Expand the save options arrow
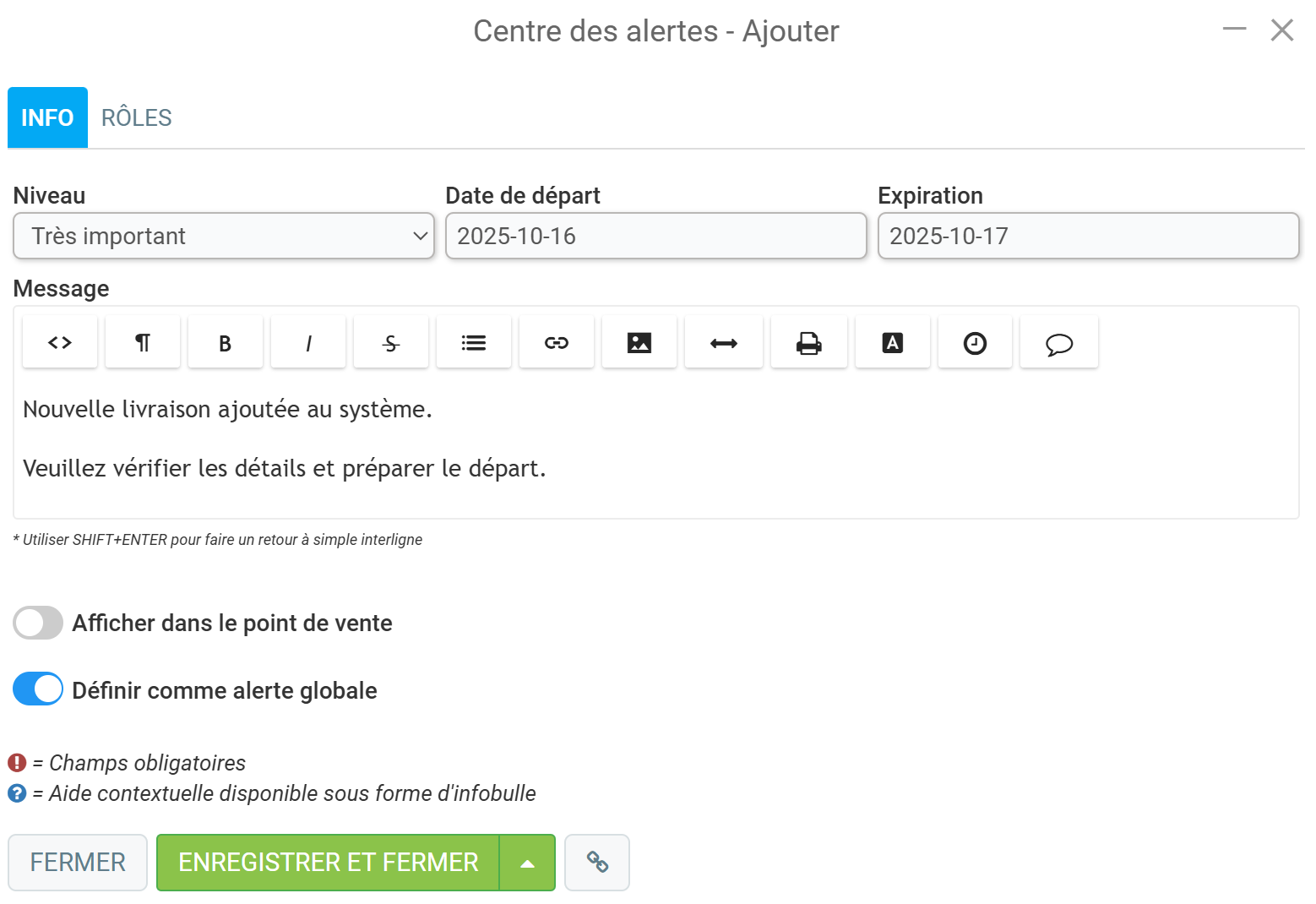The height and width of the screenshot is (904, 1316). [x=527, y=863]
